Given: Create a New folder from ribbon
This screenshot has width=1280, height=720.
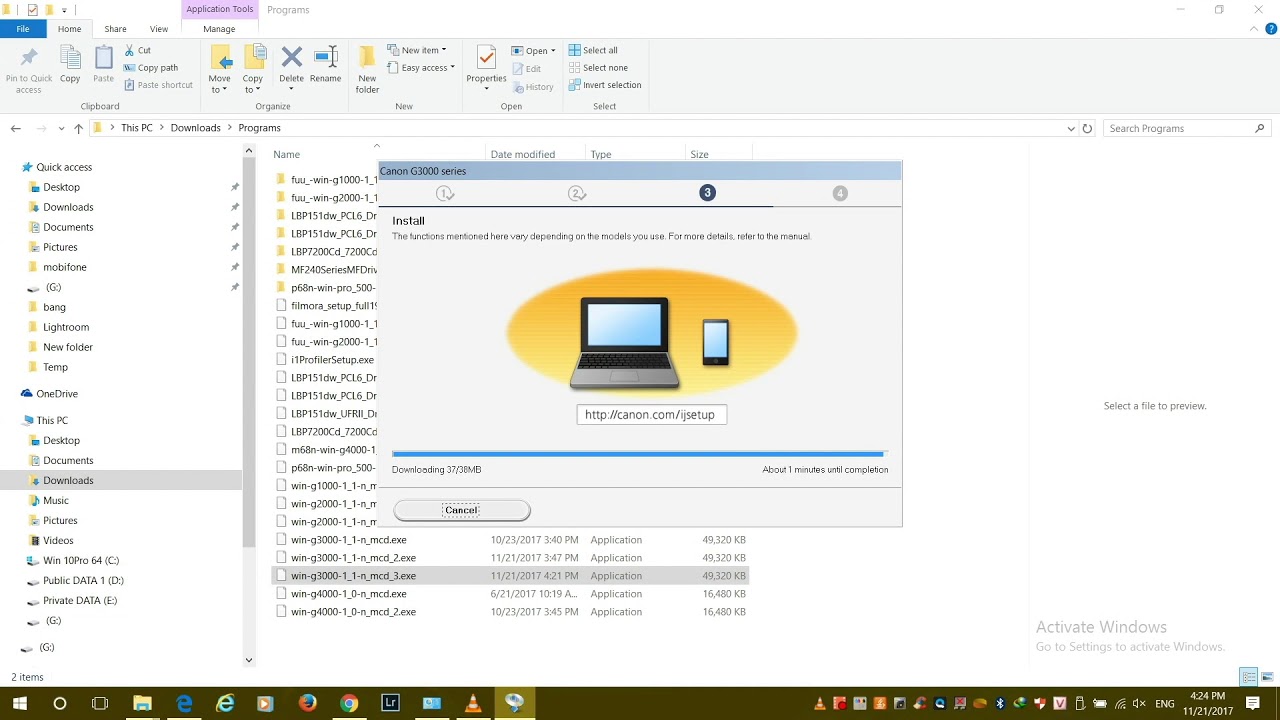Looking at the screenshot, I should [x=367, y=68].
